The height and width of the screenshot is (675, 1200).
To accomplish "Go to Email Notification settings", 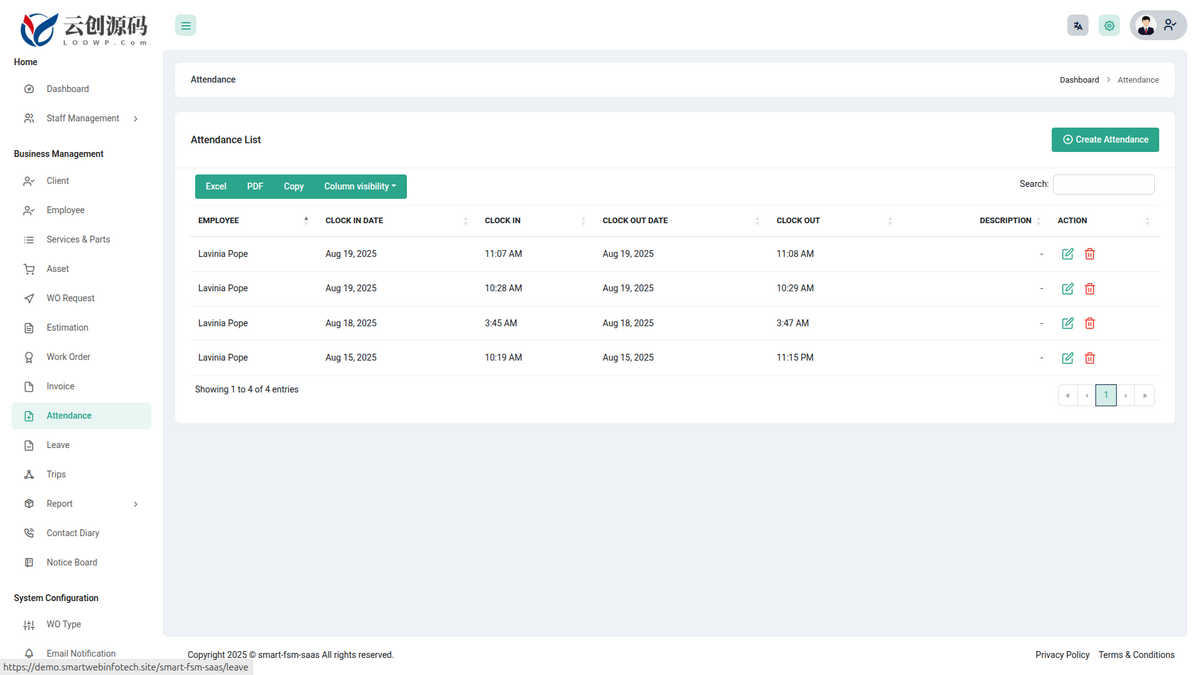I will pyautogui.click(x=81, y=653).
